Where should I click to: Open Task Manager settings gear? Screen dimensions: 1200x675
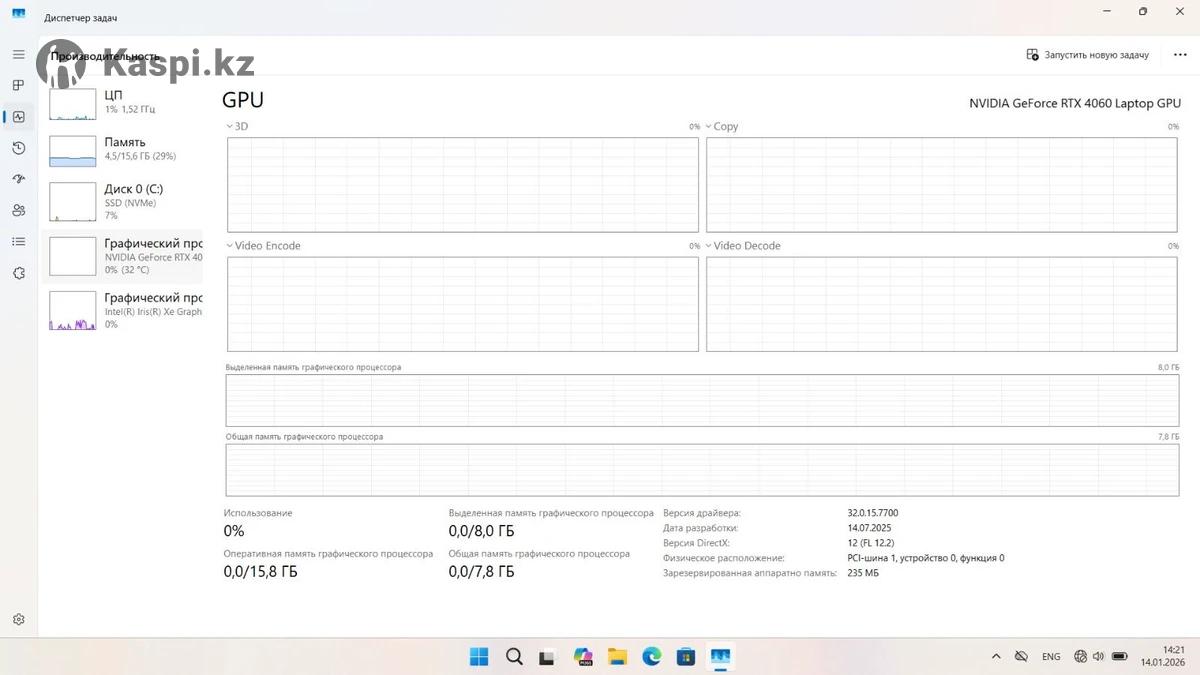(18, 620)
